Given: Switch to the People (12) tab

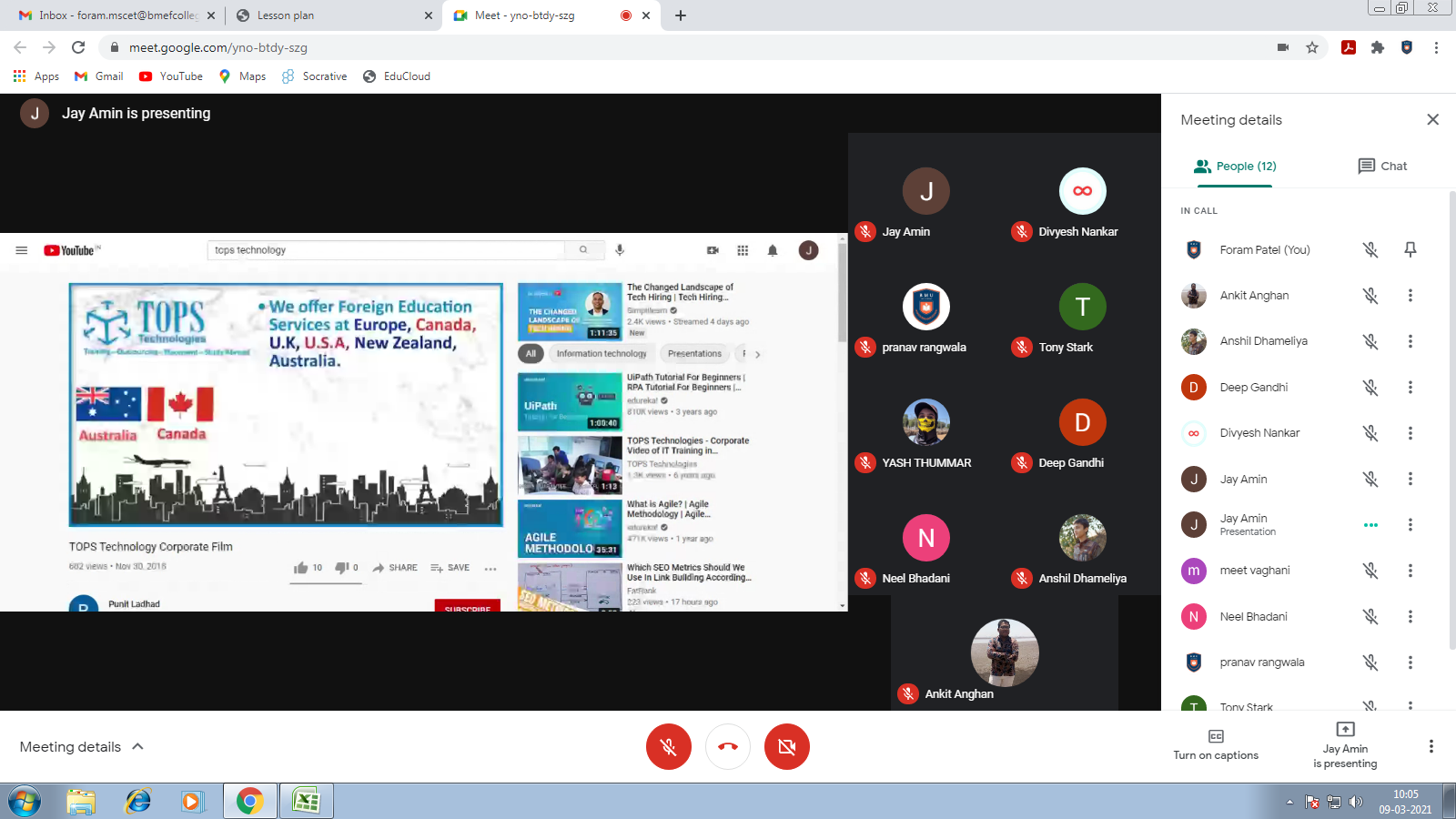Looking at the screenshot, I should 1235,167.
